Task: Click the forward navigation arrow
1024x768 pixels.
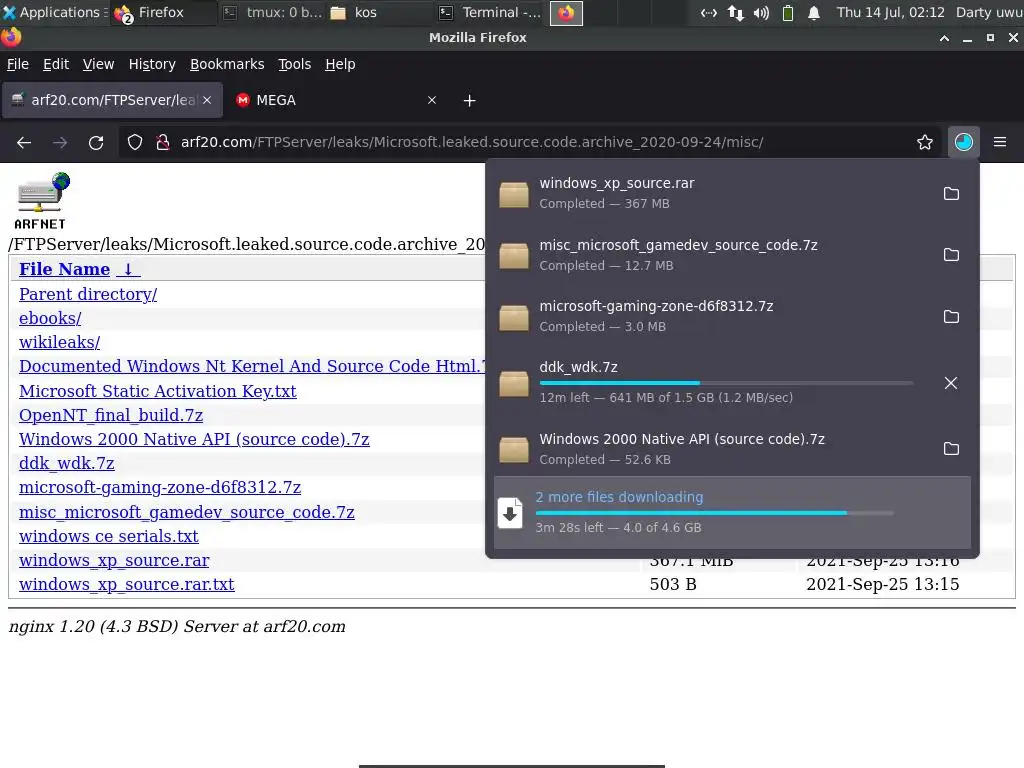Action: (60, 142)
